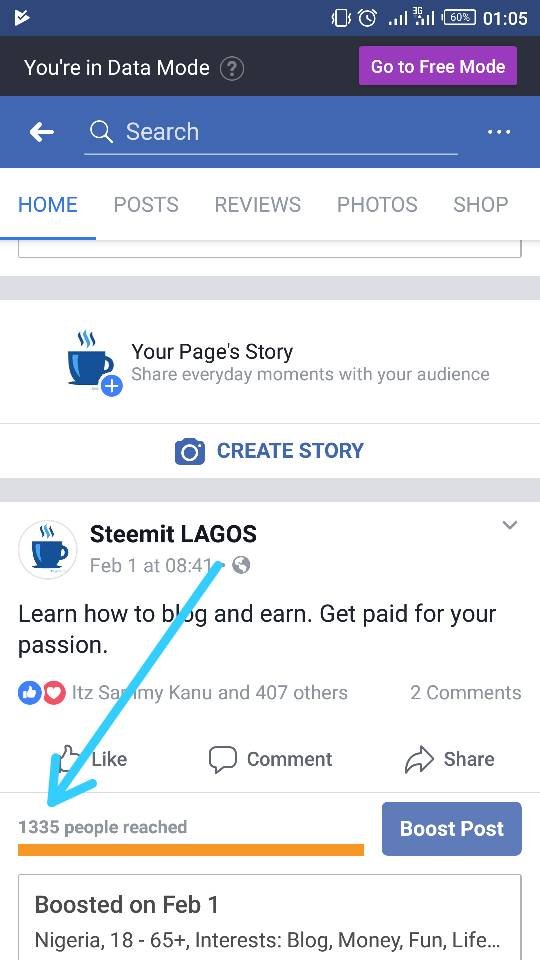Focus the Search input field
Screen dimensions: 540x960
click(x=271, y=132)
